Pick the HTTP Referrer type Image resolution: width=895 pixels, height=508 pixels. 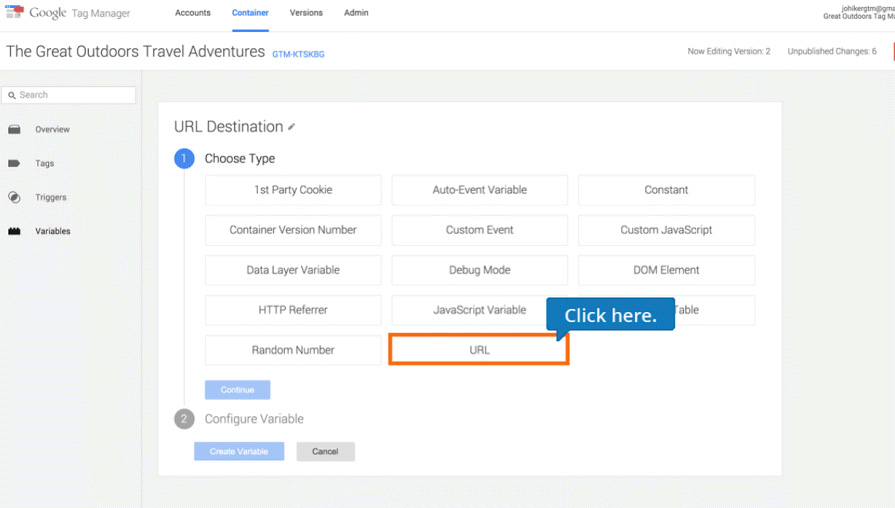[x=293, y=310]
